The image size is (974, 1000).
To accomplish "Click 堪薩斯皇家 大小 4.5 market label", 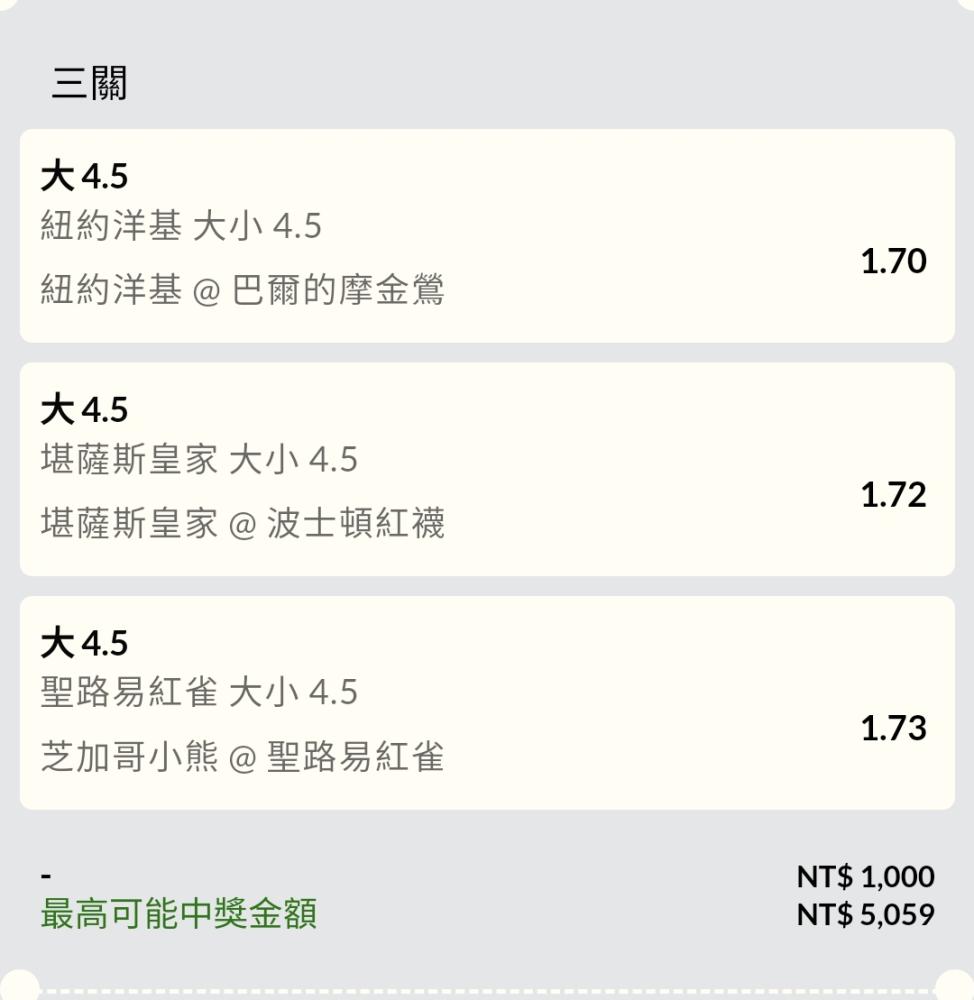I will point(199,459).
